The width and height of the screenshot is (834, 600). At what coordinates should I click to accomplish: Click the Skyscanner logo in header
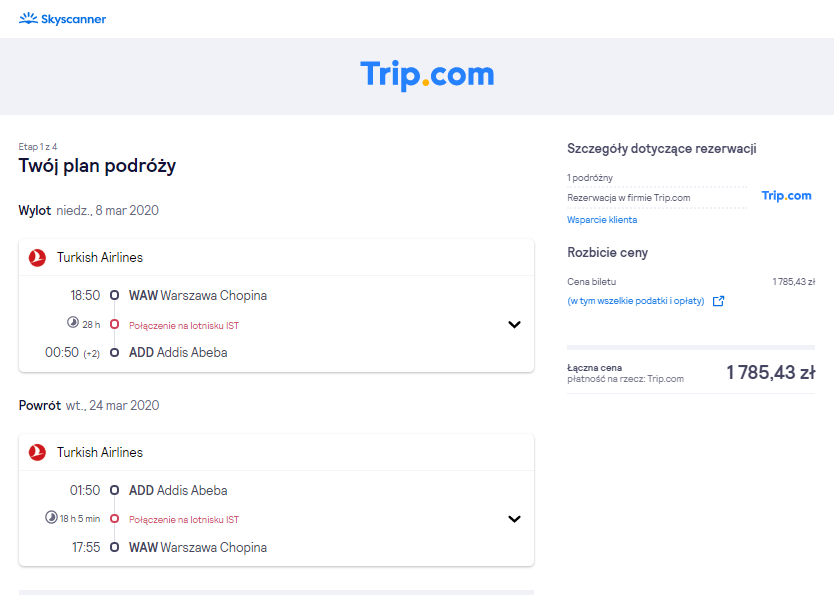point(62,19)
